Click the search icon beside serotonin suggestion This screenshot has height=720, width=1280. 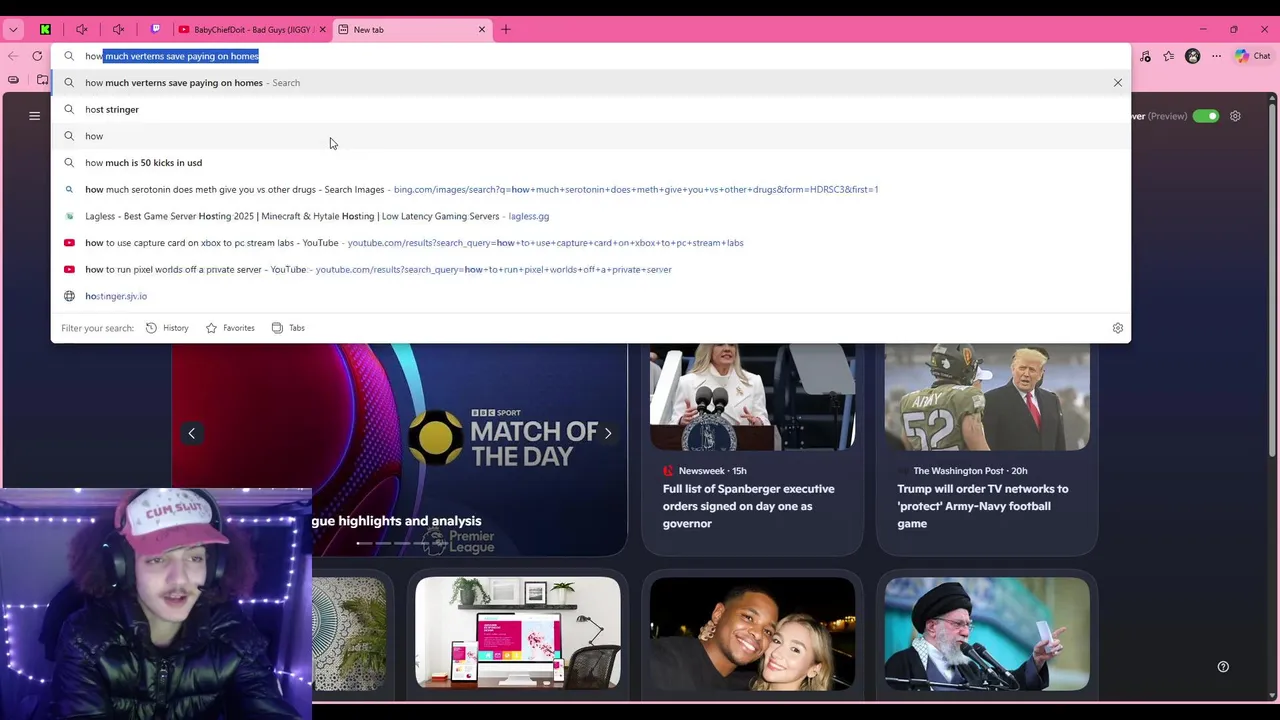click(x=69, y=189)
